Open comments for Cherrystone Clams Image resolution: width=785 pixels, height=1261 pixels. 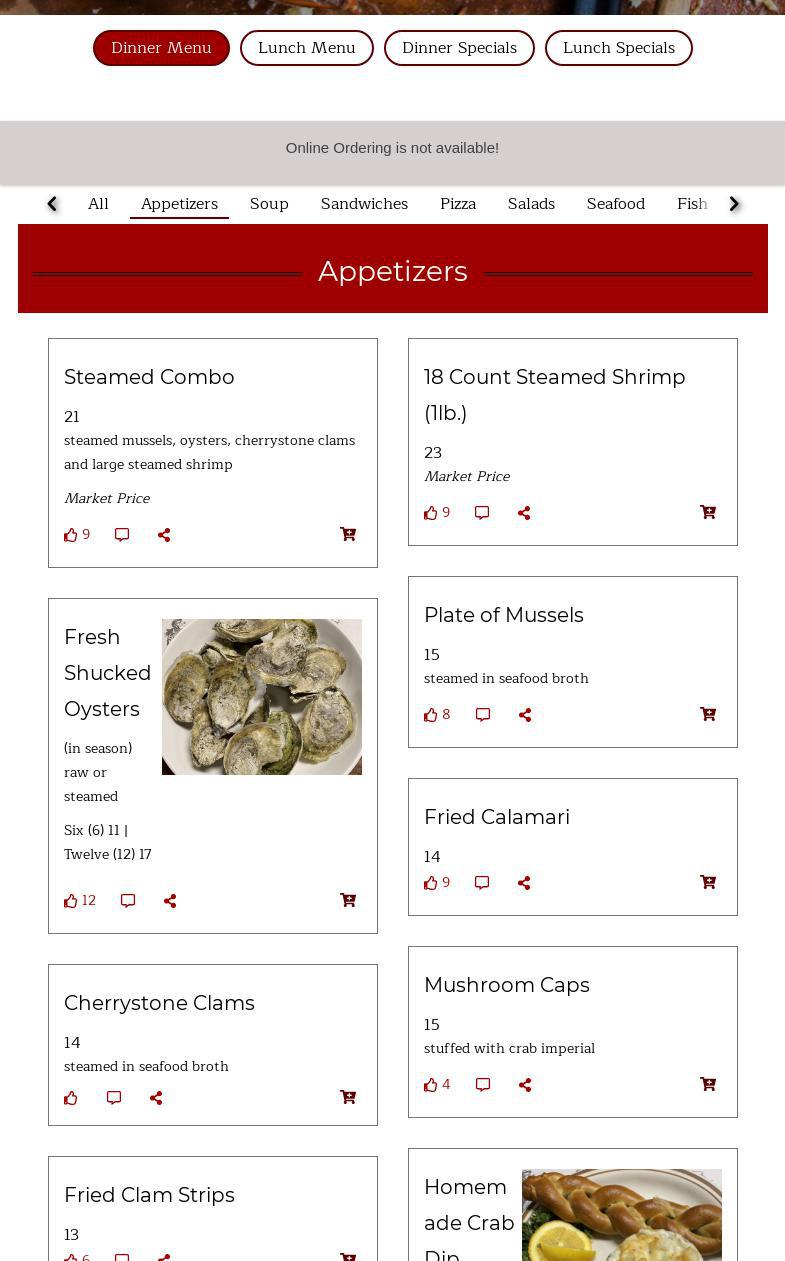pyautogui.click(x=114, y=1098)
